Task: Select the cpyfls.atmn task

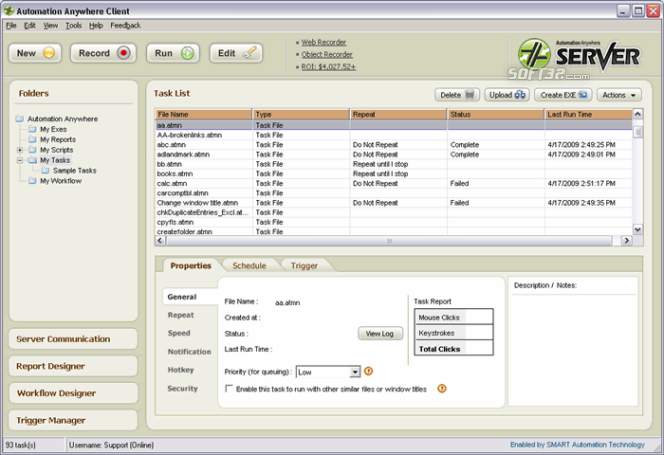Action: coord(394,222)
